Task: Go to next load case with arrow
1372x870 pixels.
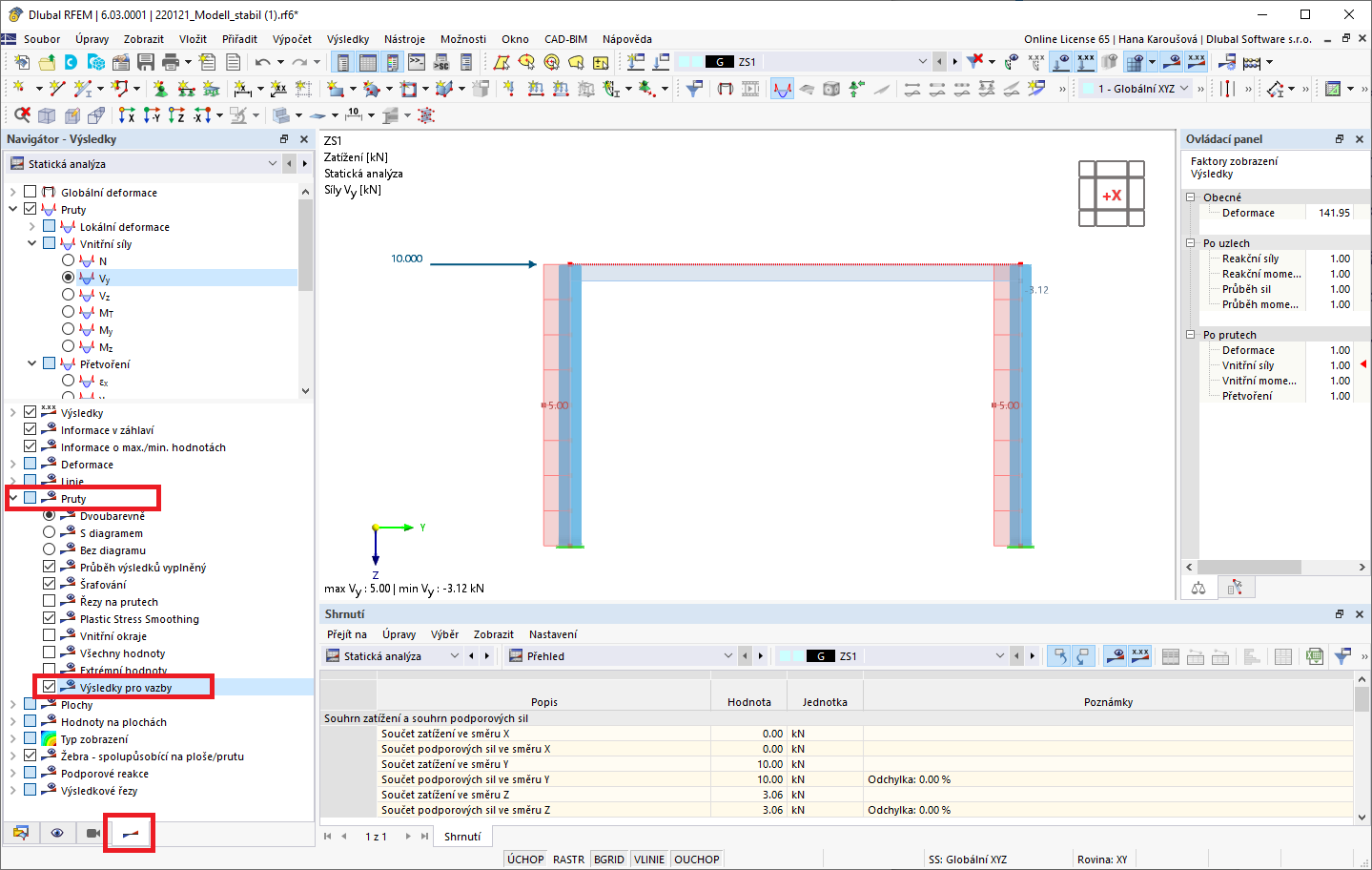Action: [954, 62]
